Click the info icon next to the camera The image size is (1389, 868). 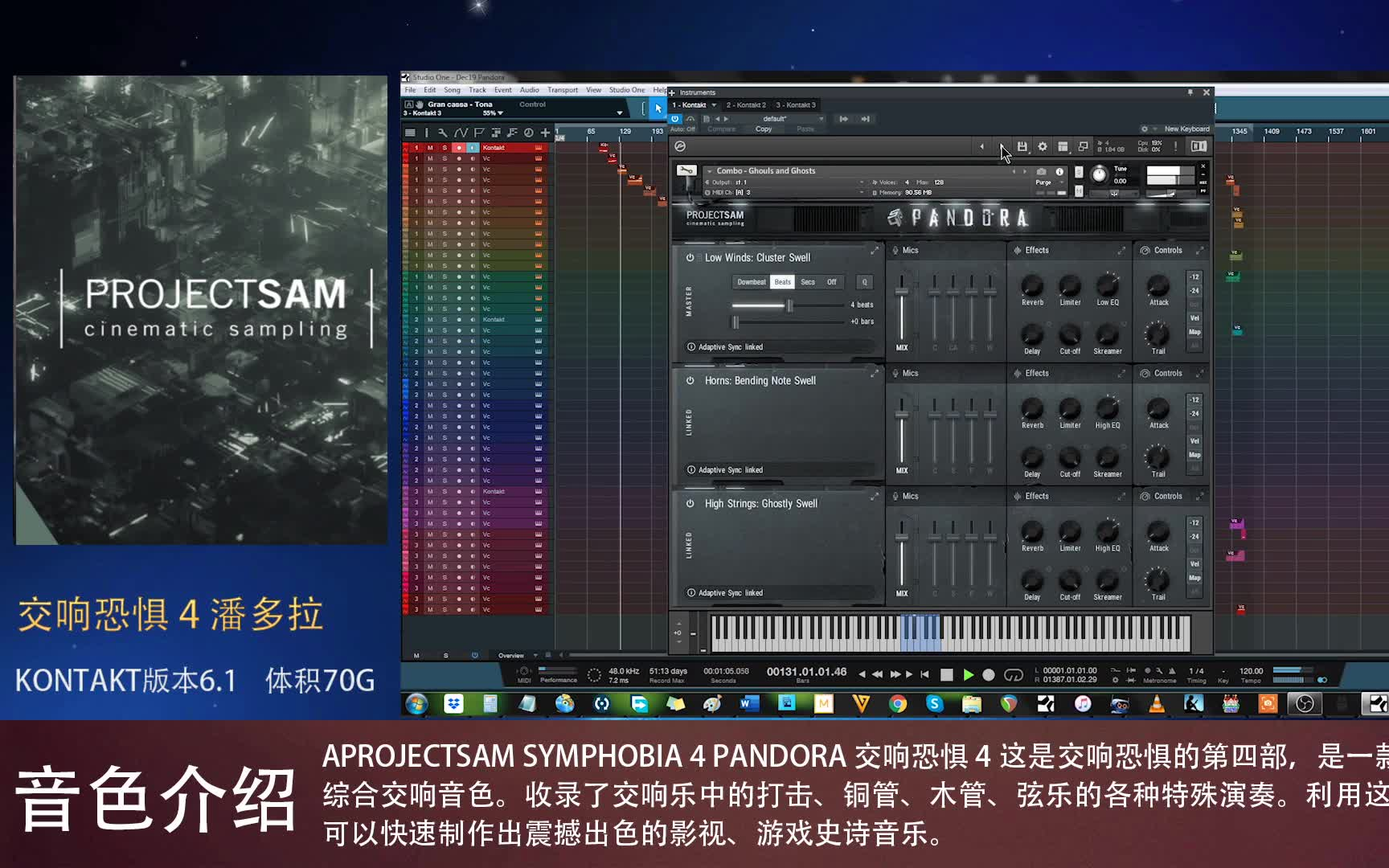tap(1059, 170)
